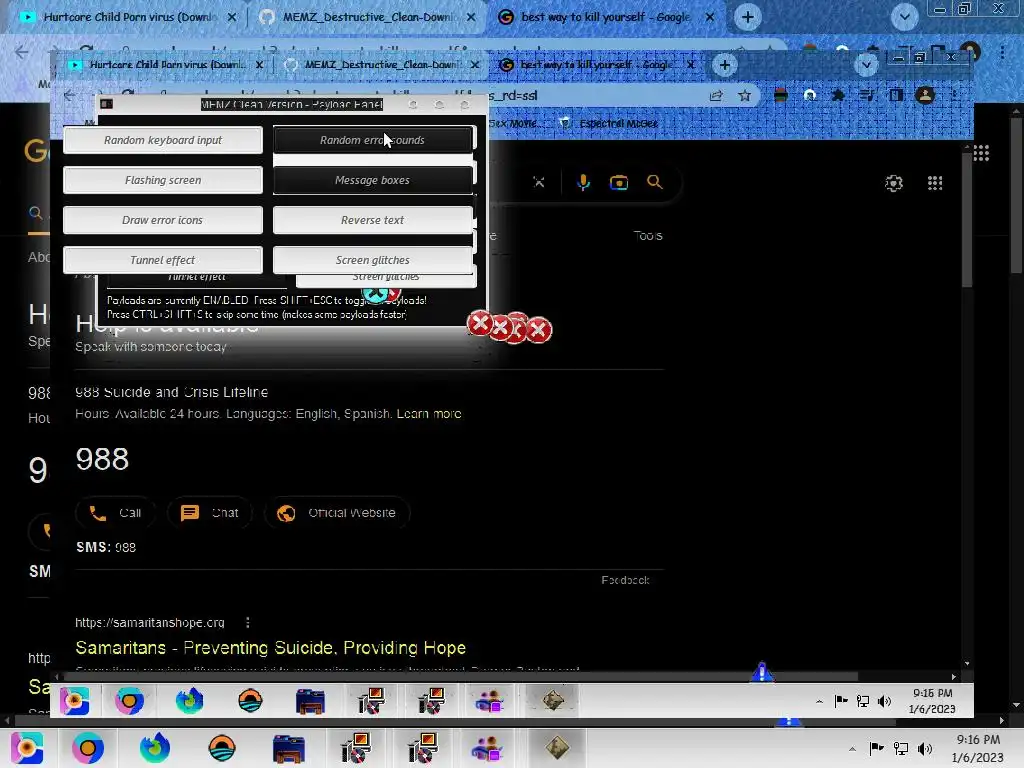Click the Feedback link under the lifeline card
The image size is (1024, 768).
pos(625,580)
